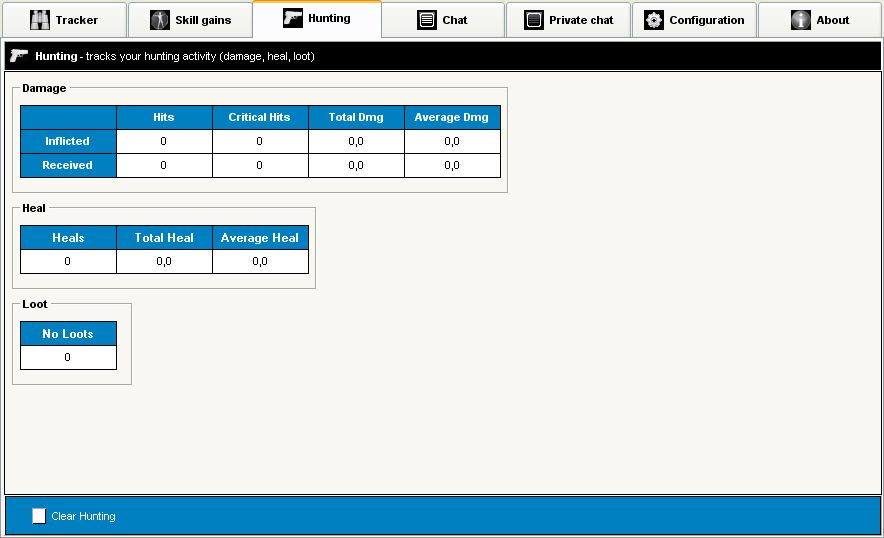Click the No Loots header cell
The width and height of the screenshot is (884, 538).
click(x=68, y=334)
